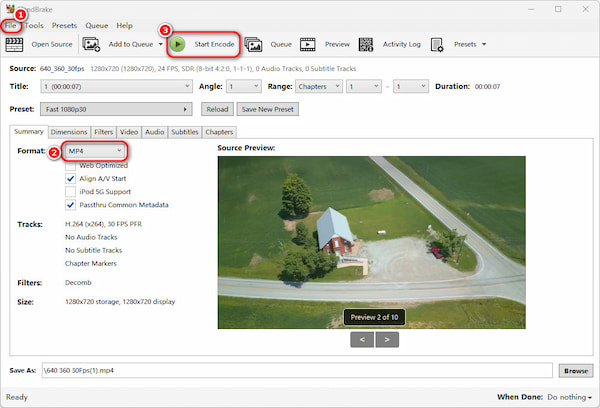Screen dimensions: 600x408
Task: Click the Open Source film icon
Action: point(14,44)
